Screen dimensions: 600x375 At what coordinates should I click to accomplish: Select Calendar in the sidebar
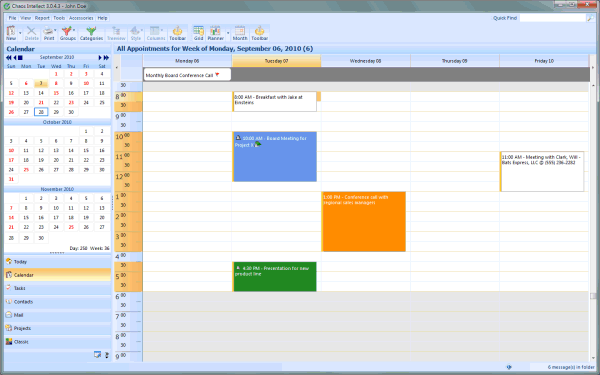(x=57, y=275)
